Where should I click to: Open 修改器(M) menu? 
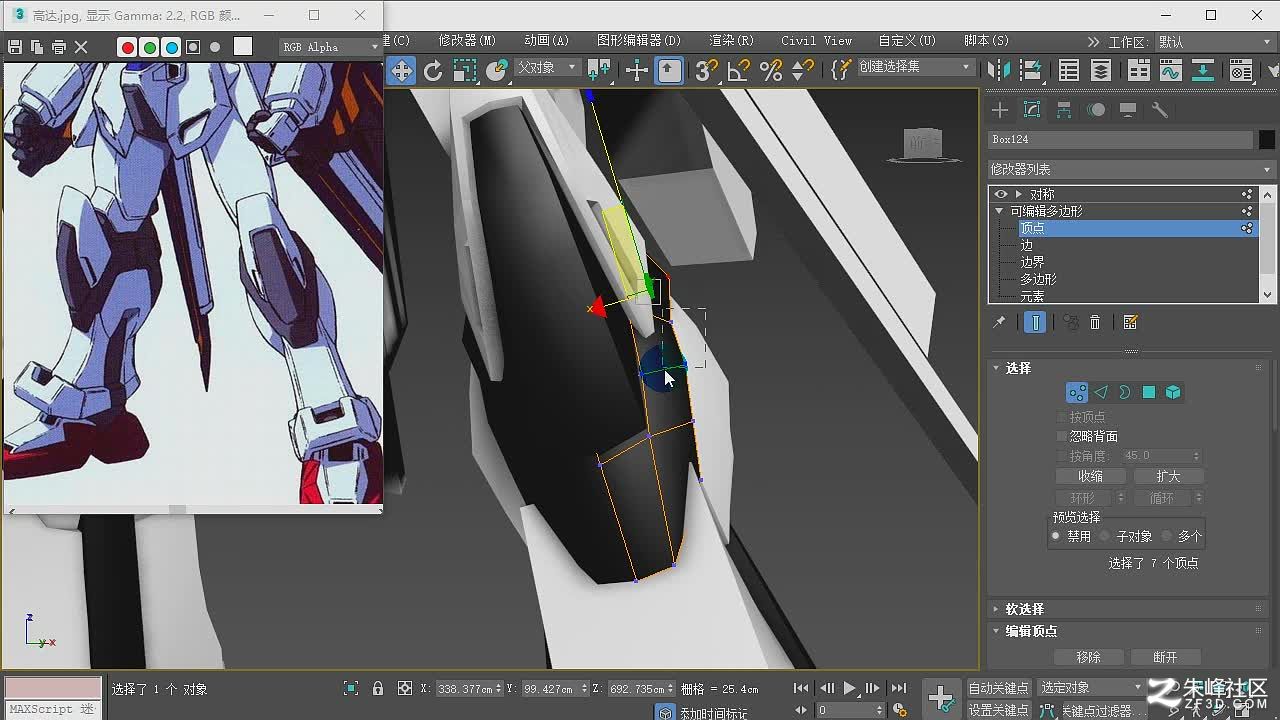(x=467, y=40)
